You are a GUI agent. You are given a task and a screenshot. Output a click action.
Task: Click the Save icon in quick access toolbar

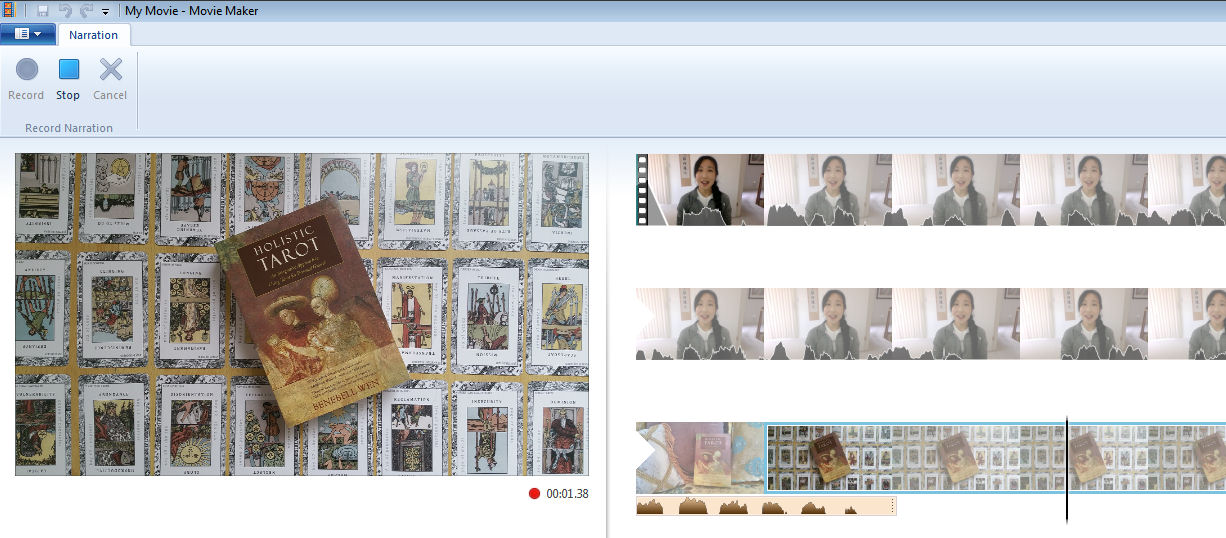[43, 11]
